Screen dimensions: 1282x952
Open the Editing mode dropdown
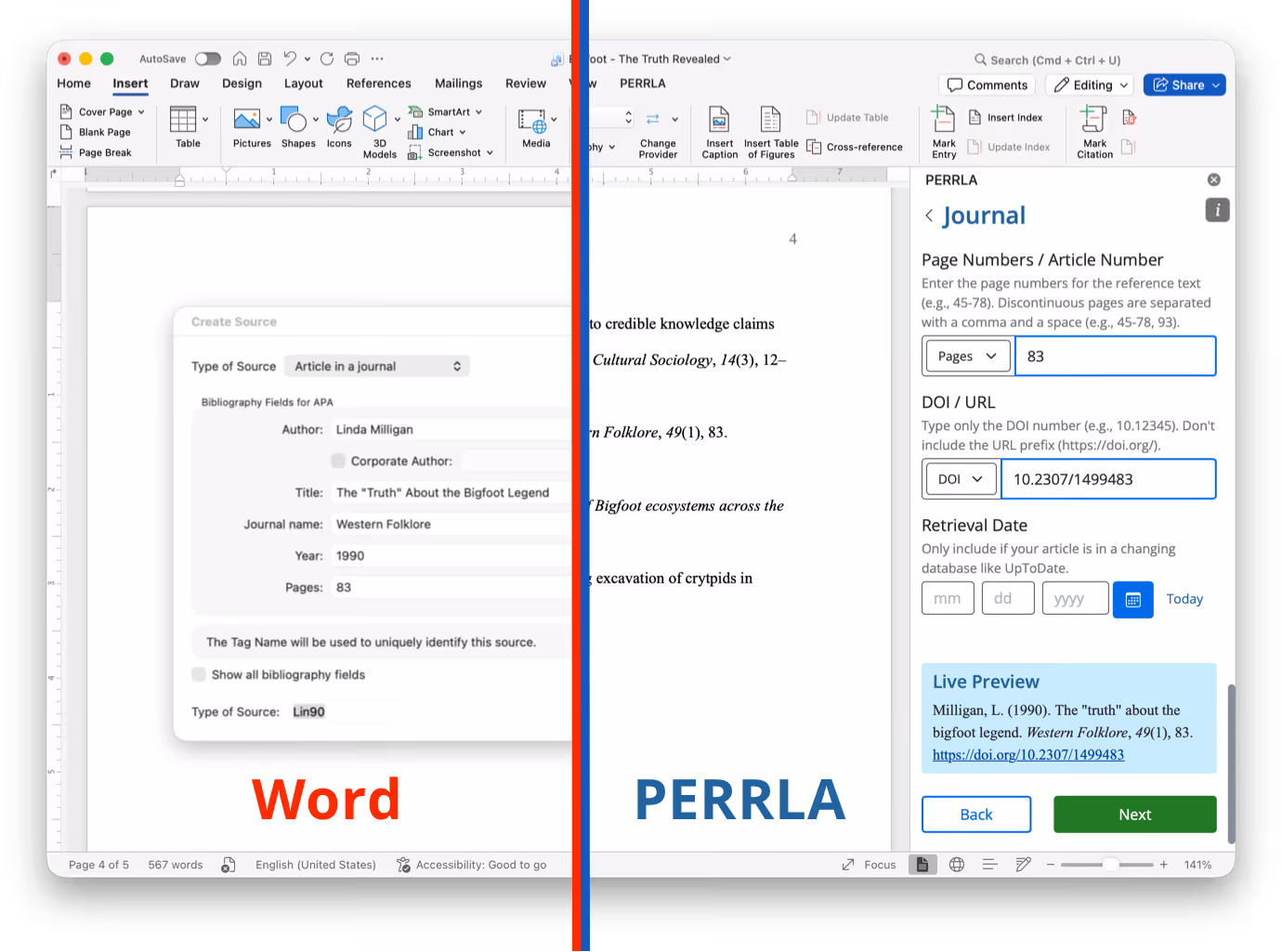tap(1091, 85)
